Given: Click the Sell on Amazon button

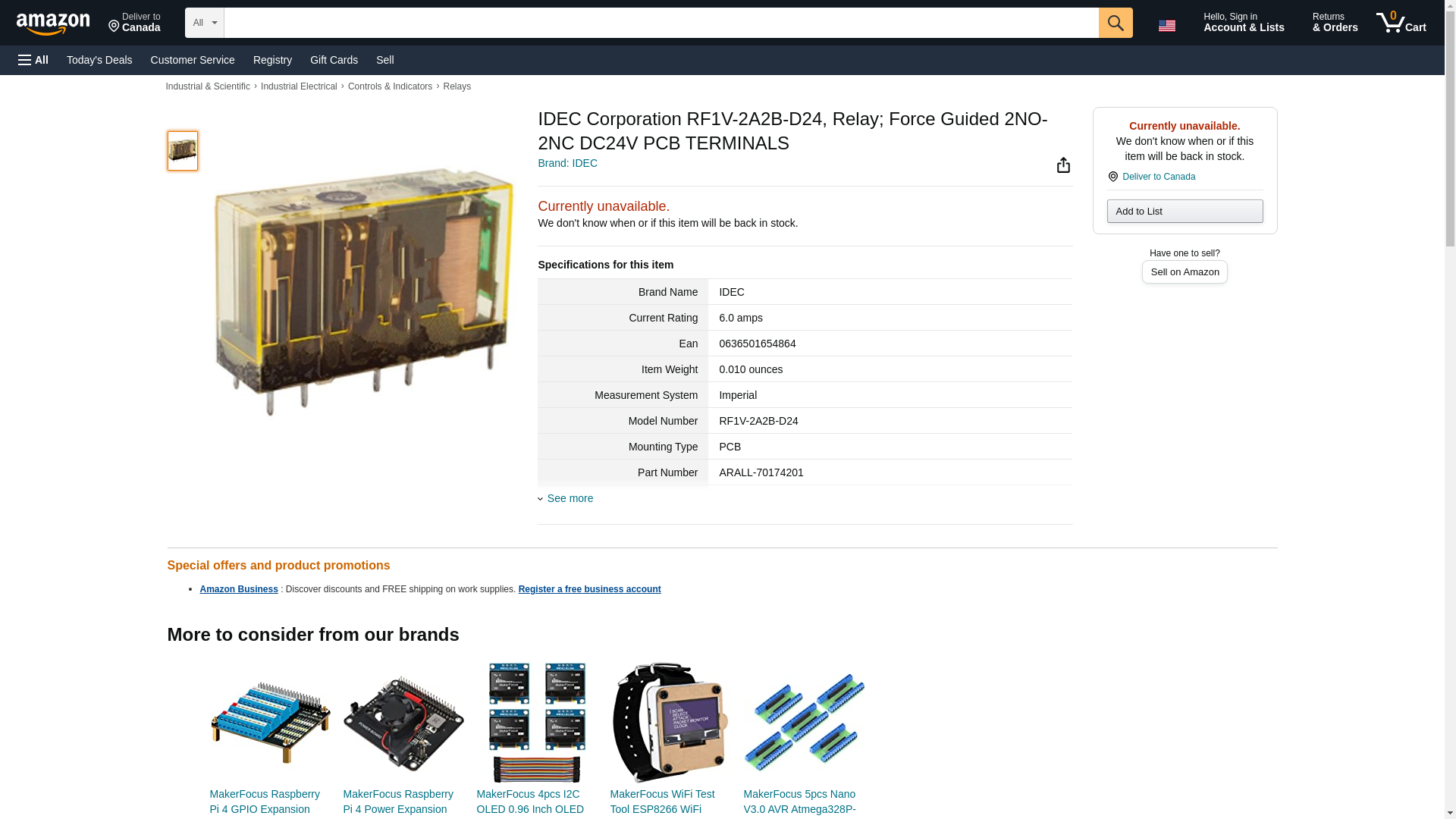Looking at the screenshot, I should coord(1185,271).
